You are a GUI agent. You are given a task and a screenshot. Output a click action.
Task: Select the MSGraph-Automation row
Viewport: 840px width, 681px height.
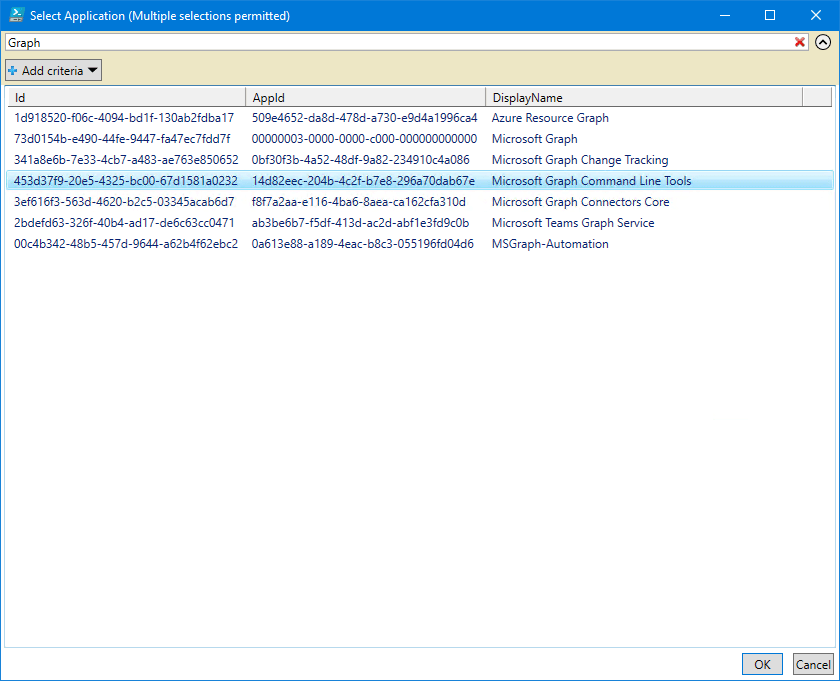pos(550,244)
